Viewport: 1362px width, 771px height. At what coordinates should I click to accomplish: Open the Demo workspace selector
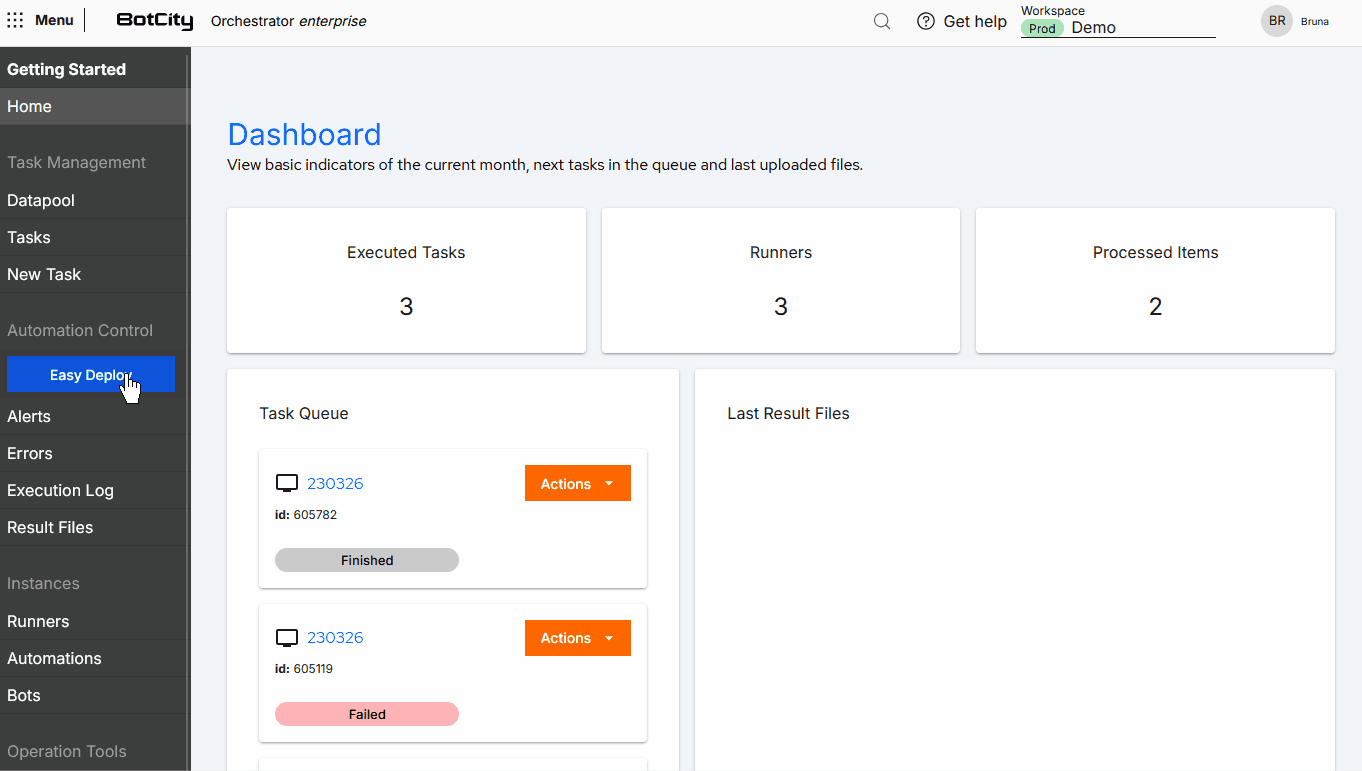[1095, 27]
